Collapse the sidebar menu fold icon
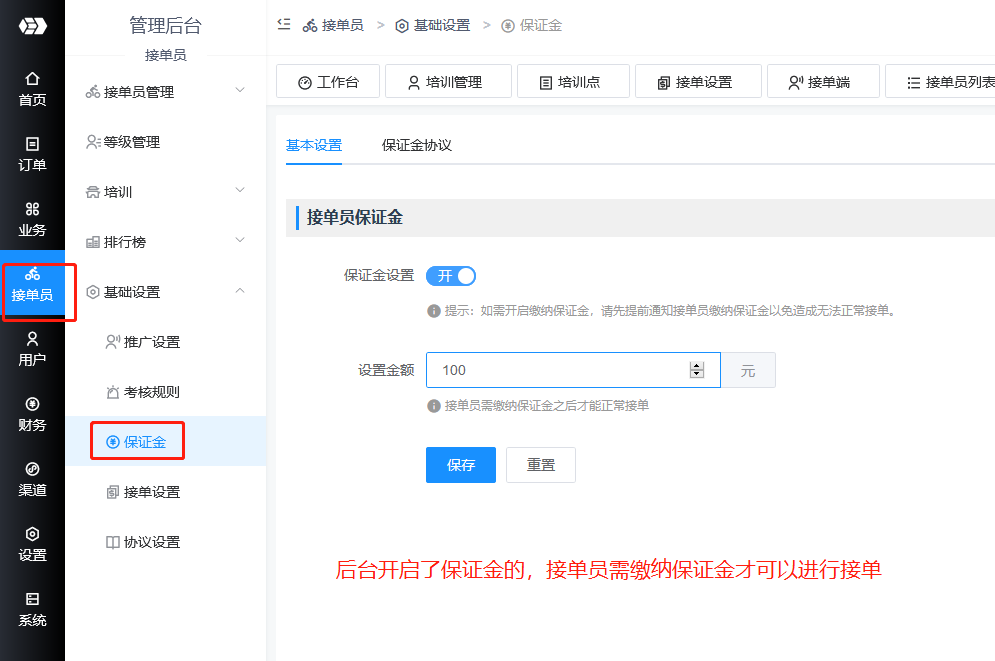The width and height of the screenshot is (995, 661). tap(284, 25)
